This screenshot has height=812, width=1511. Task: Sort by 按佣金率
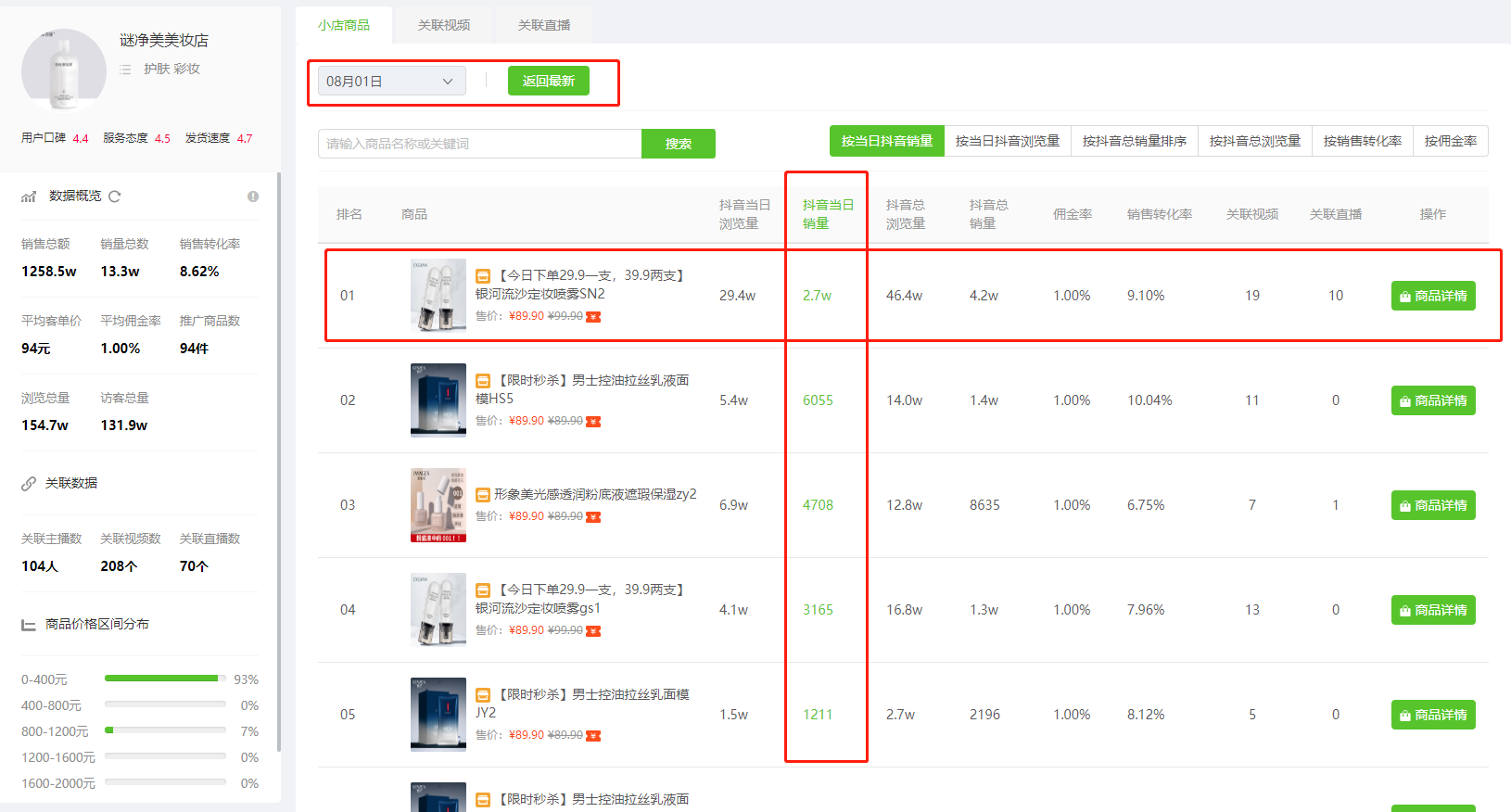tap(1451, 141)
